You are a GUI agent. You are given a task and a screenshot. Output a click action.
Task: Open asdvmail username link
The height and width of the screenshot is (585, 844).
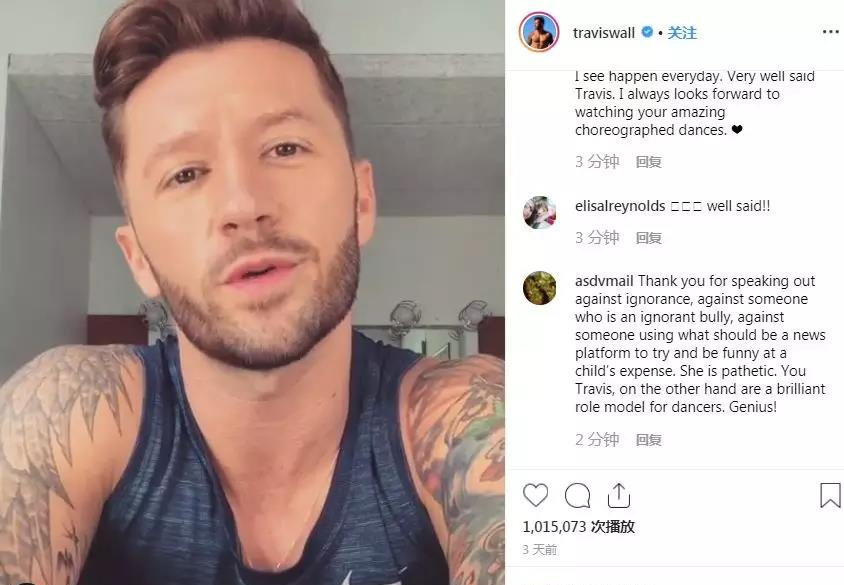tap(604, 281)
